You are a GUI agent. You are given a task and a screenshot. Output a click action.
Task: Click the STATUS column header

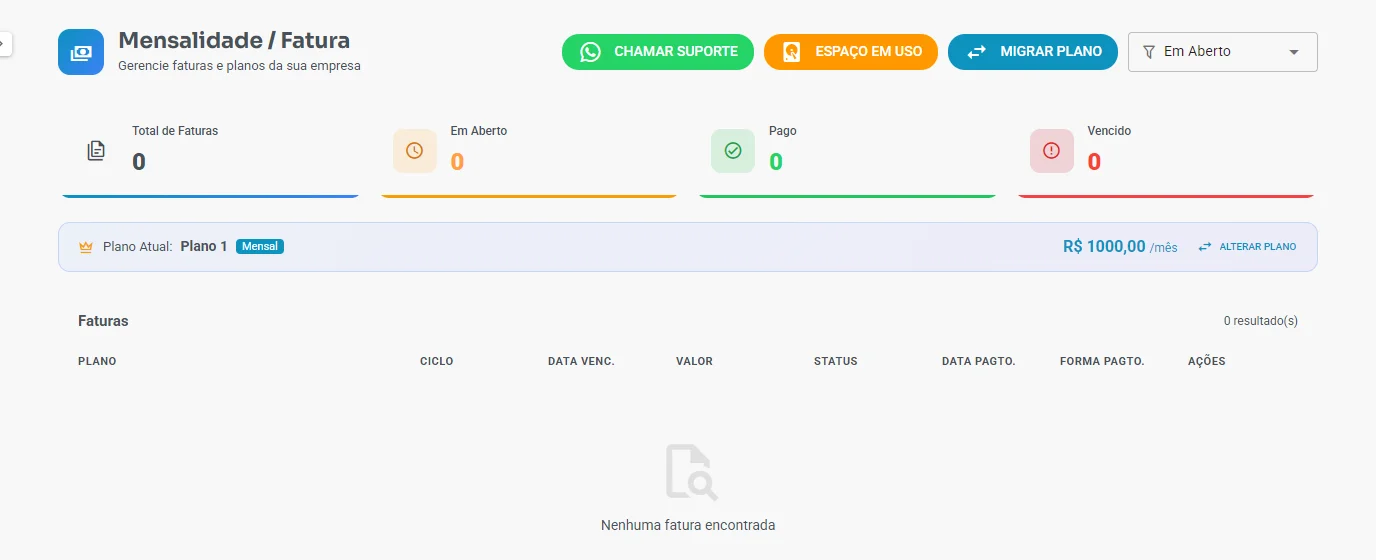[836, 361]
